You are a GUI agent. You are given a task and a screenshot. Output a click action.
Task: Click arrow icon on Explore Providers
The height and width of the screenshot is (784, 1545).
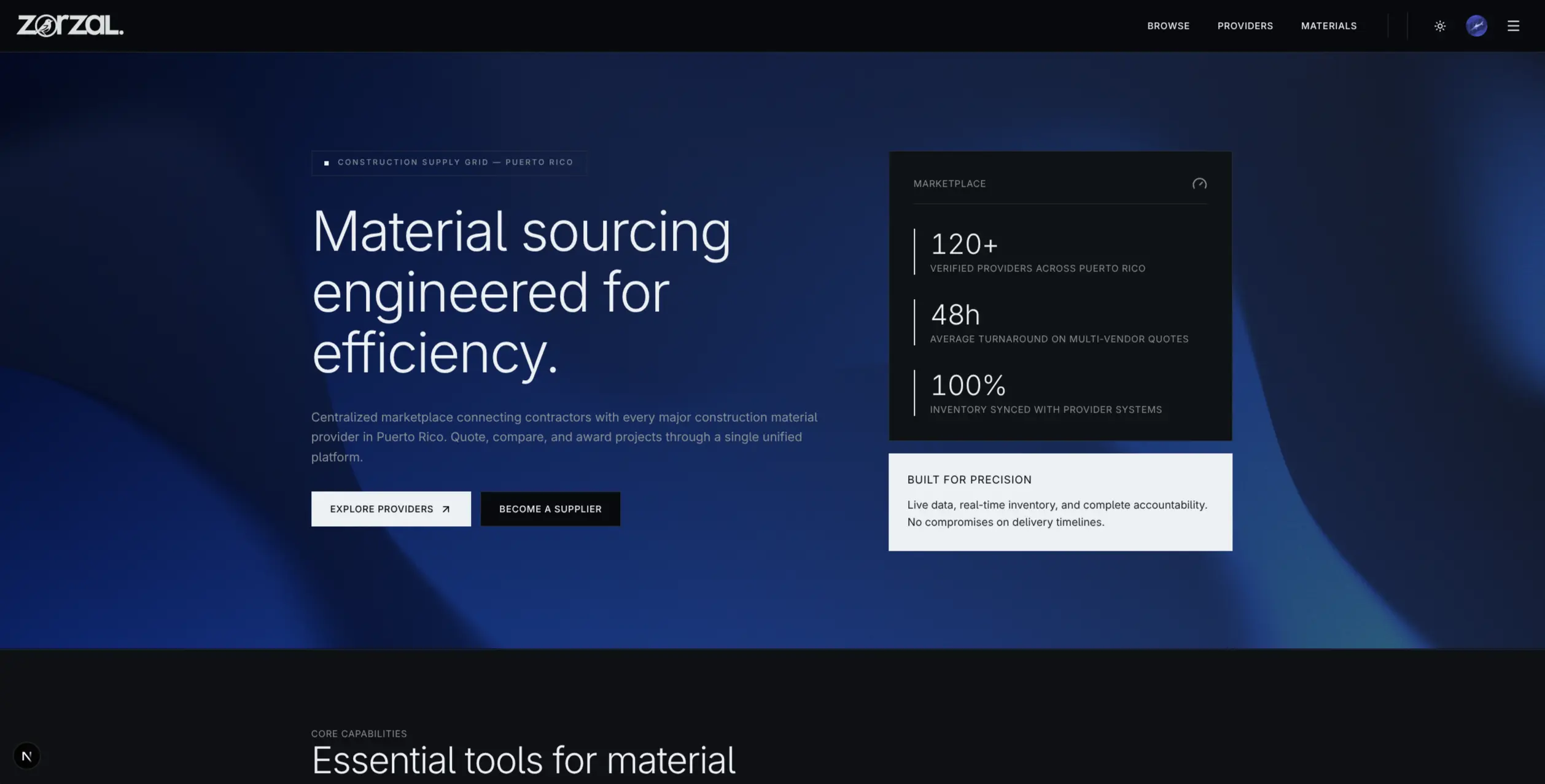[446, 509]
